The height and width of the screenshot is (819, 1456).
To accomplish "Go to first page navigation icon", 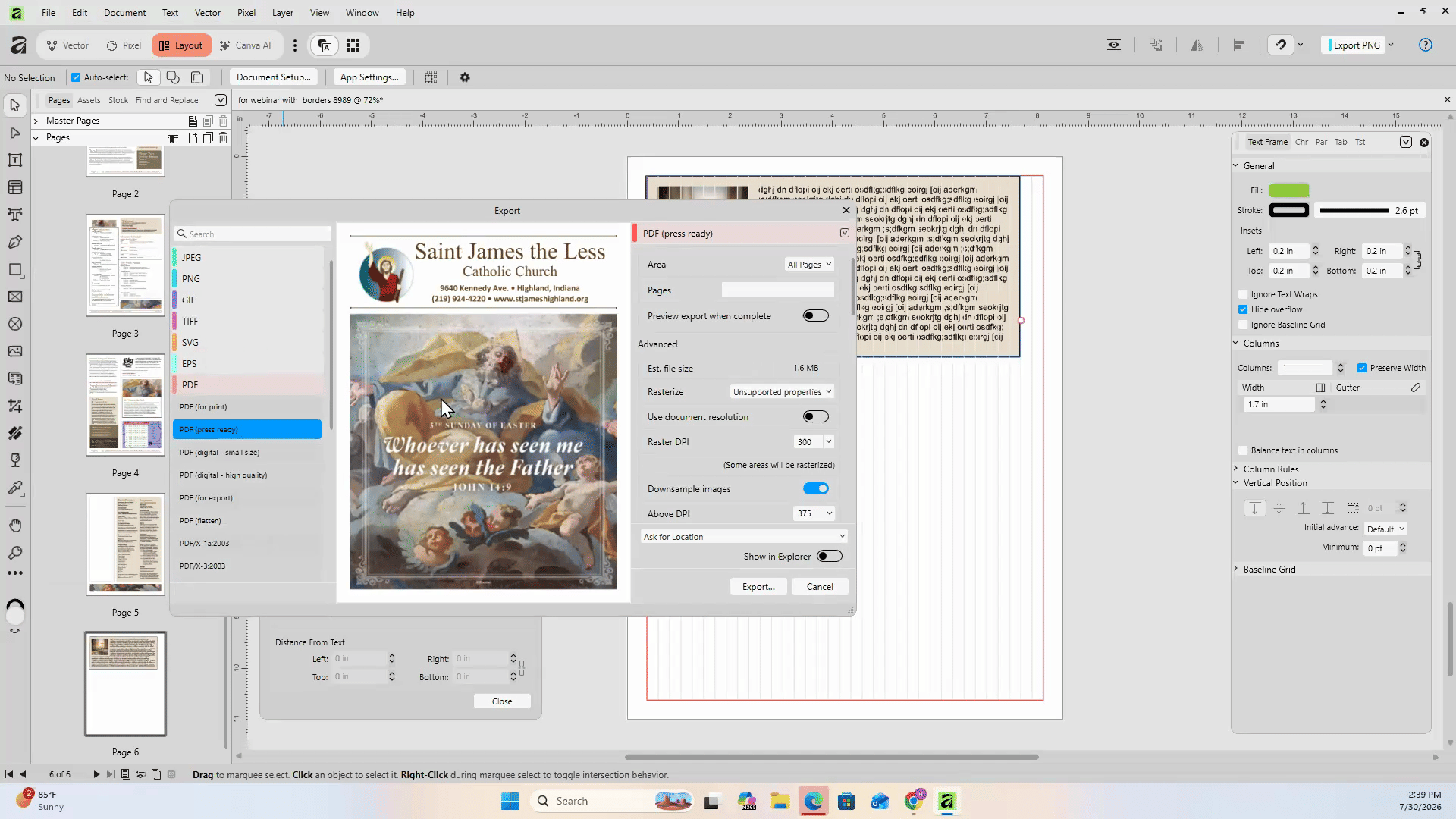I will point(9,774).
